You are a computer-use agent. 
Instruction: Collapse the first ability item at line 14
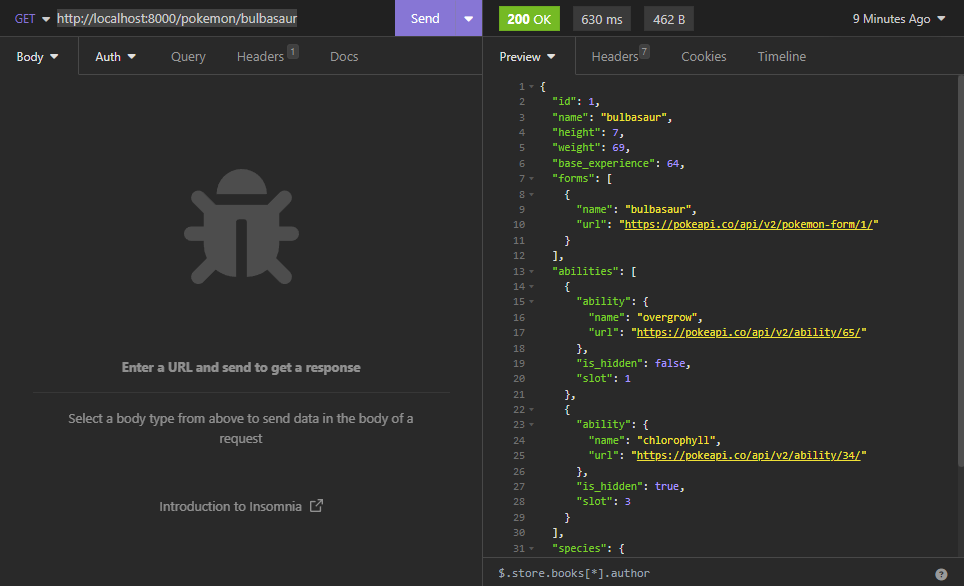[x=532, y=287]
